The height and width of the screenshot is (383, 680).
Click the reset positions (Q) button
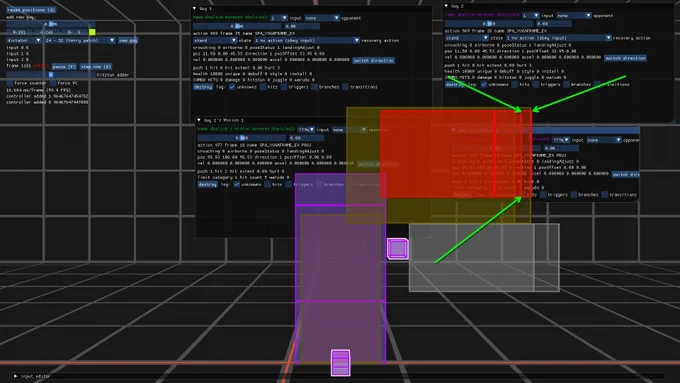pos(31,10)
